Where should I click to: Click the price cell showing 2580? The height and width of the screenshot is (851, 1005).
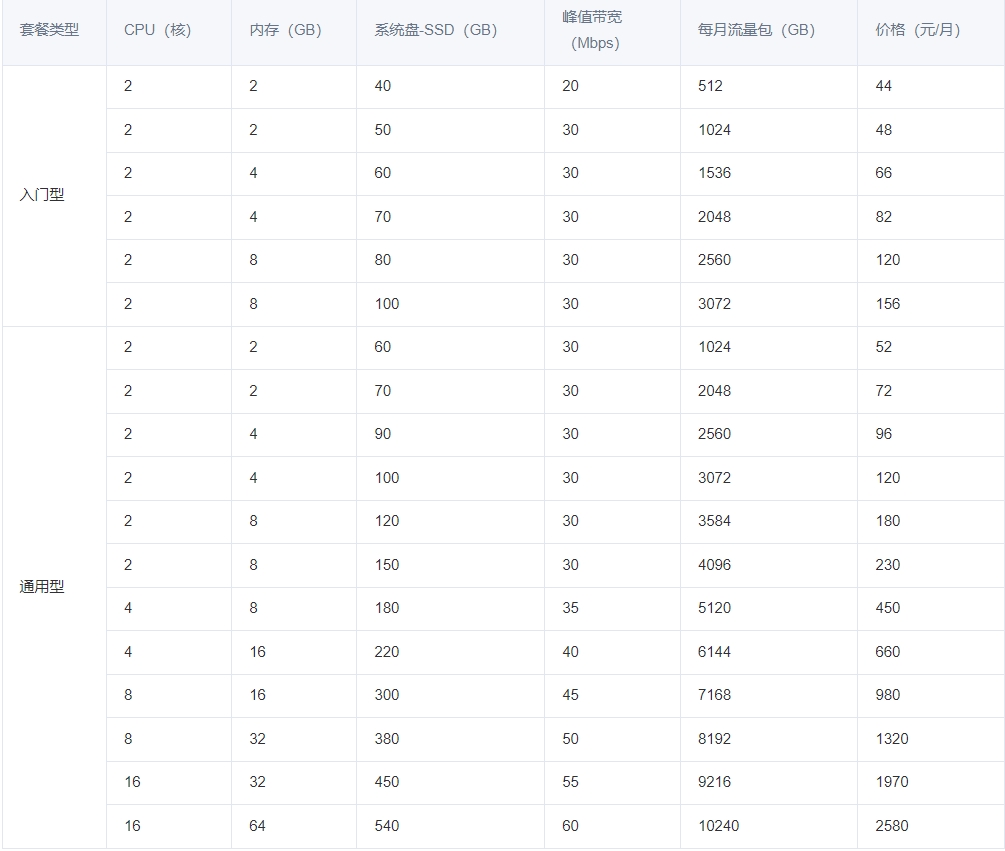click(x=931, y=826)
